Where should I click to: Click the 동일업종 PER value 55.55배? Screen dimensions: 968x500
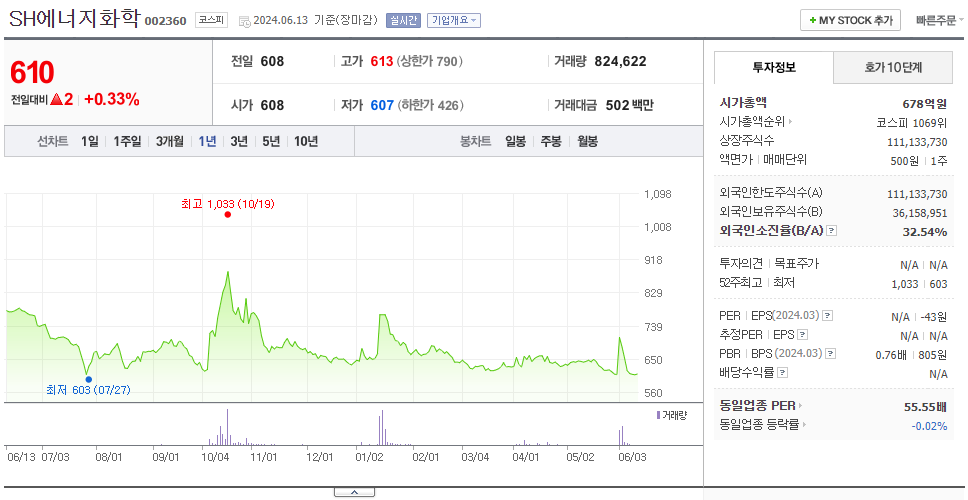pos(925,407)
